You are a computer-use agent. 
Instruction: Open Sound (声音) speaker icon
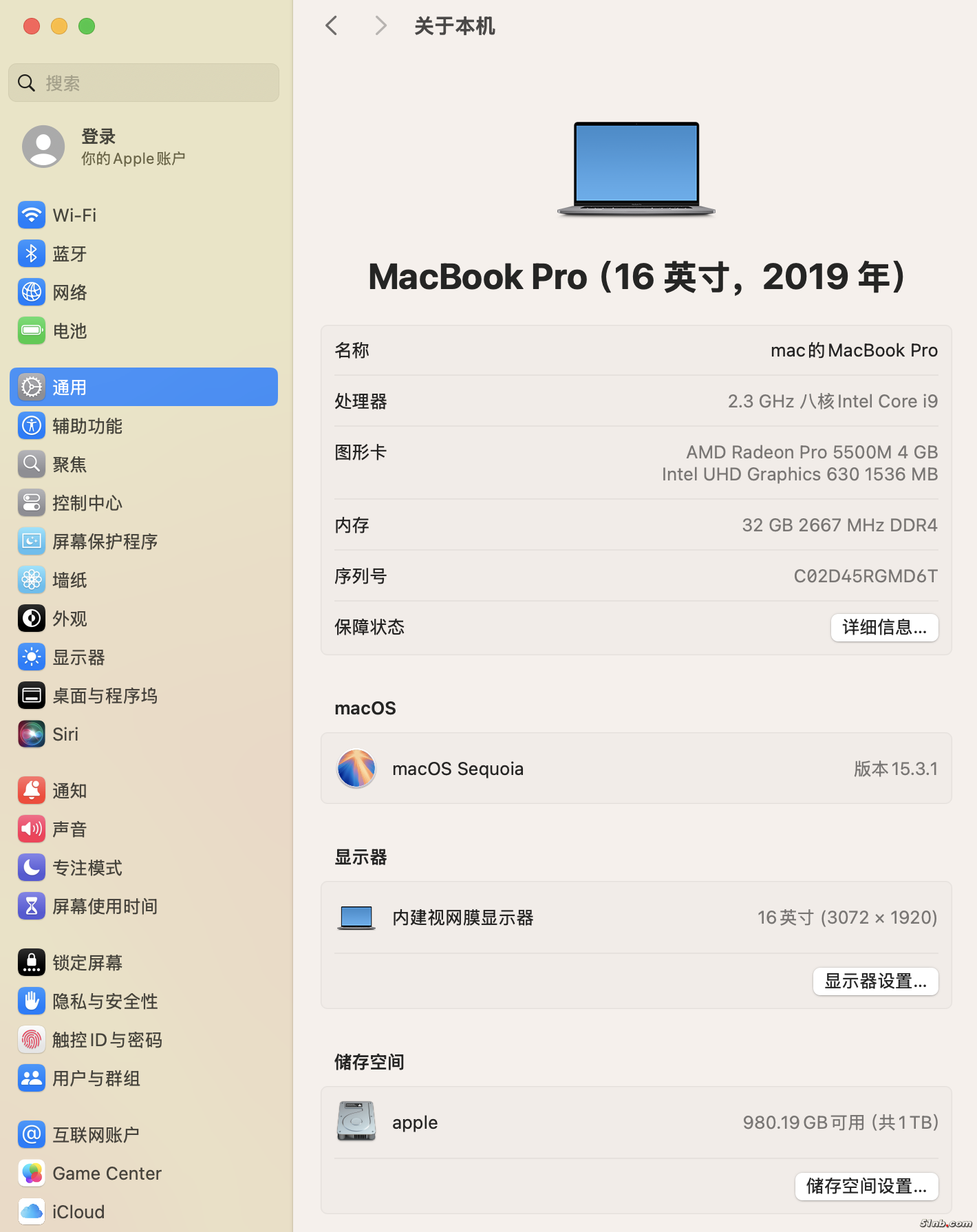[x=32, y=829]
